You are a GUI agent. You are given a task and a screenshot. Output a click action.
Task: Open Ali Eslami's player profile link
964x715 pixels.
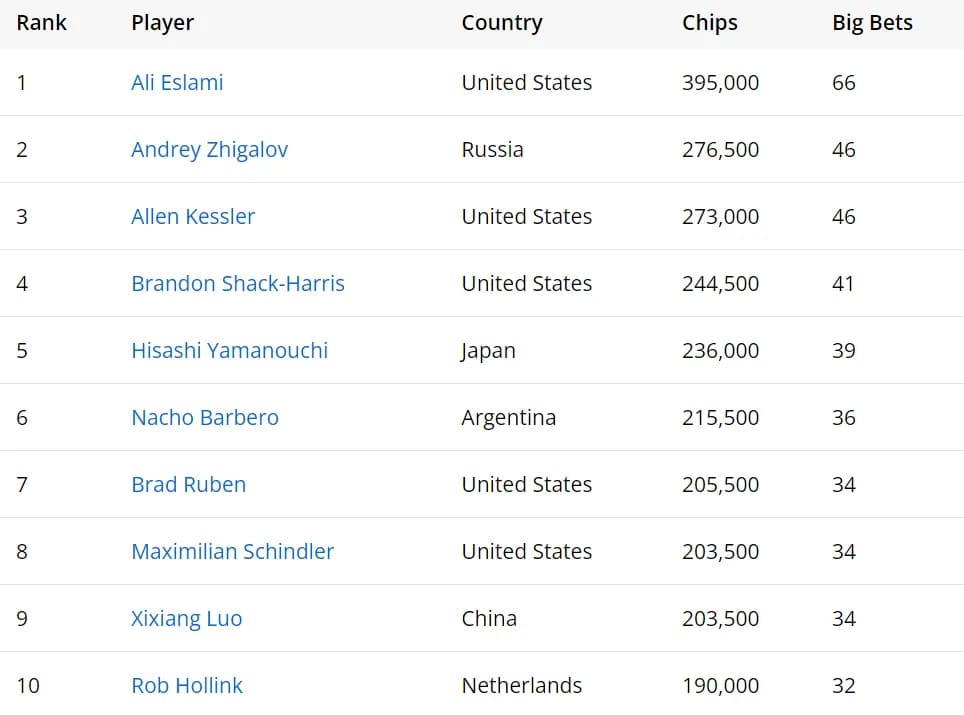pyautogui.click(x=177, y=82)
